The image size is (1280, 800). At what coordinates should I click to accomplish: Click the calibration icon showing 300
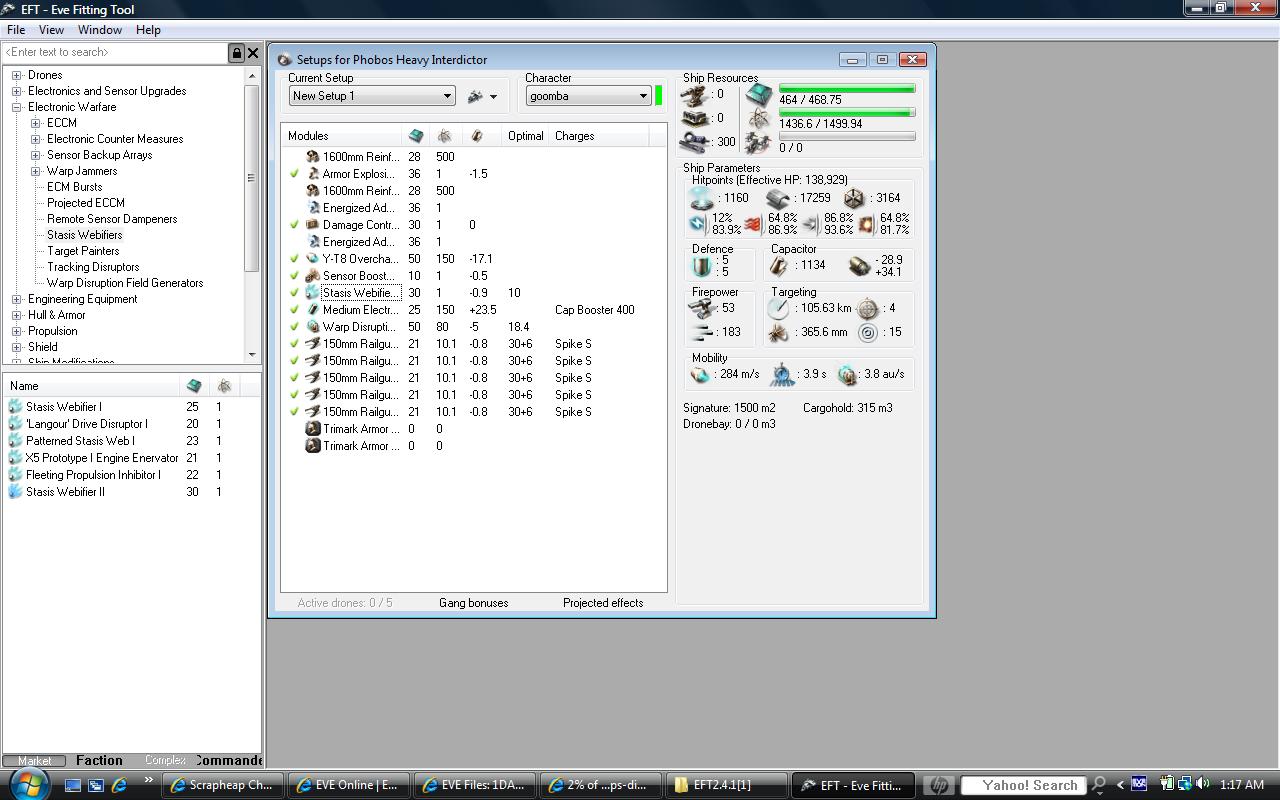[x=695, y=142]
